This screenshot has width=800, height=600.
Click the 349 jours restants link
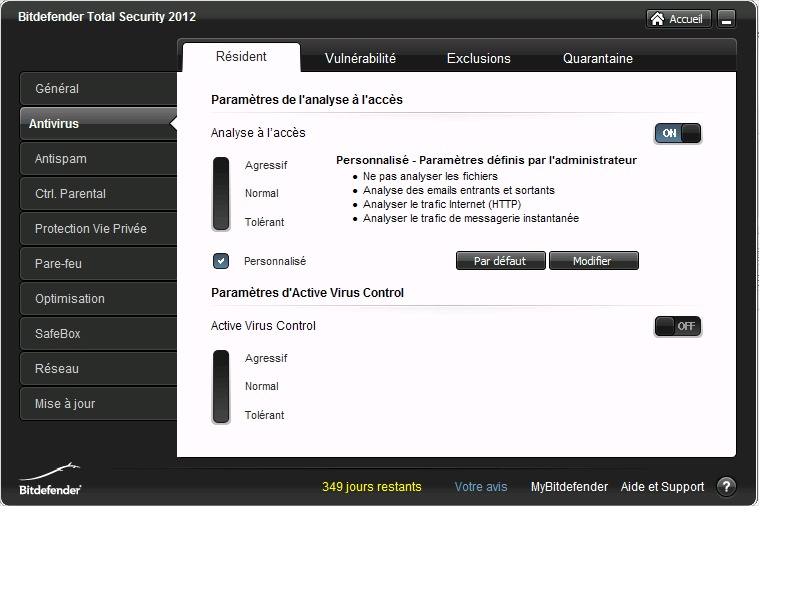(371, 487)
